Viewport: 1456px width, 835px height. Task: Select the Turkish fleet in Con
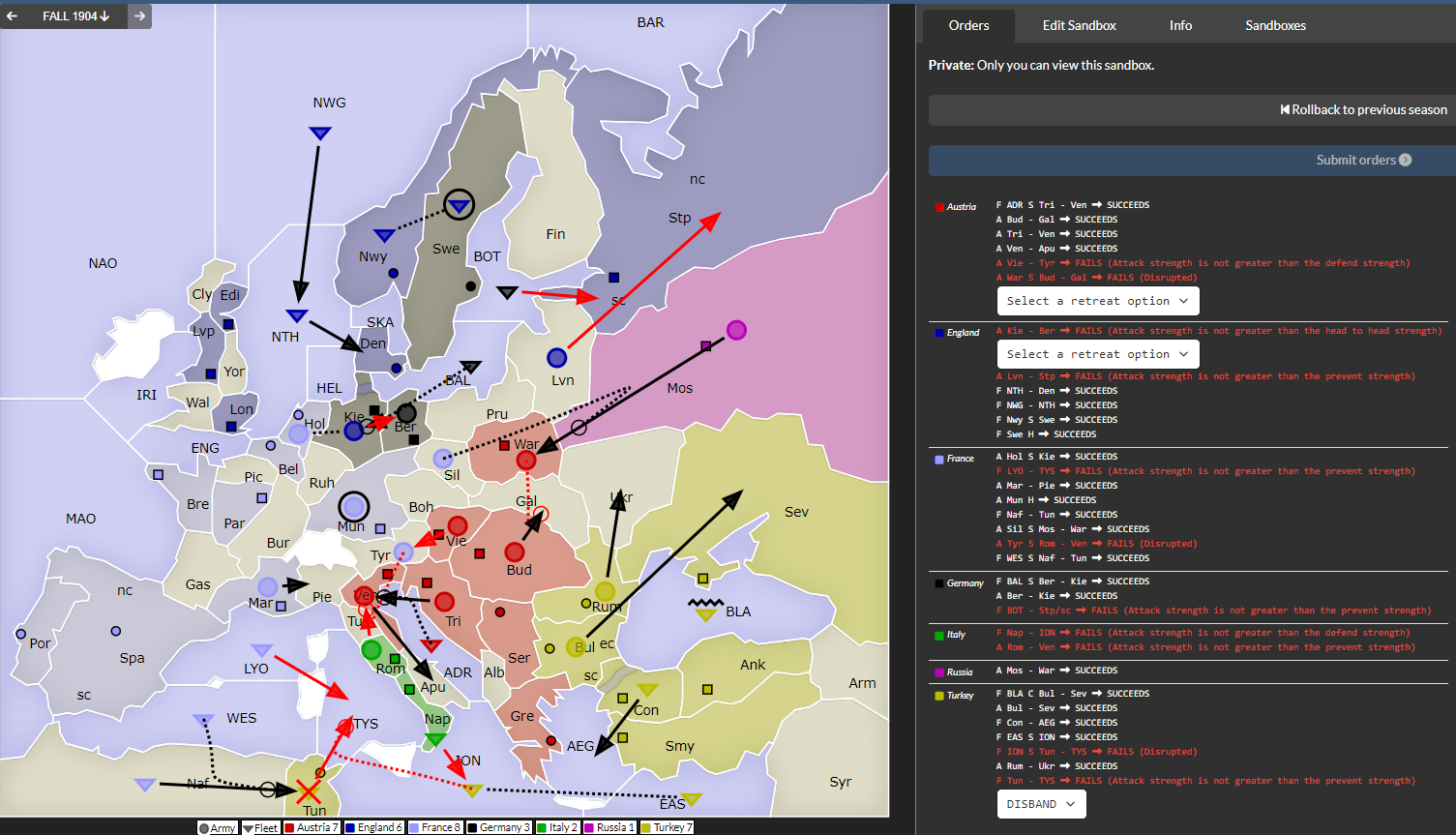[647, 690]
